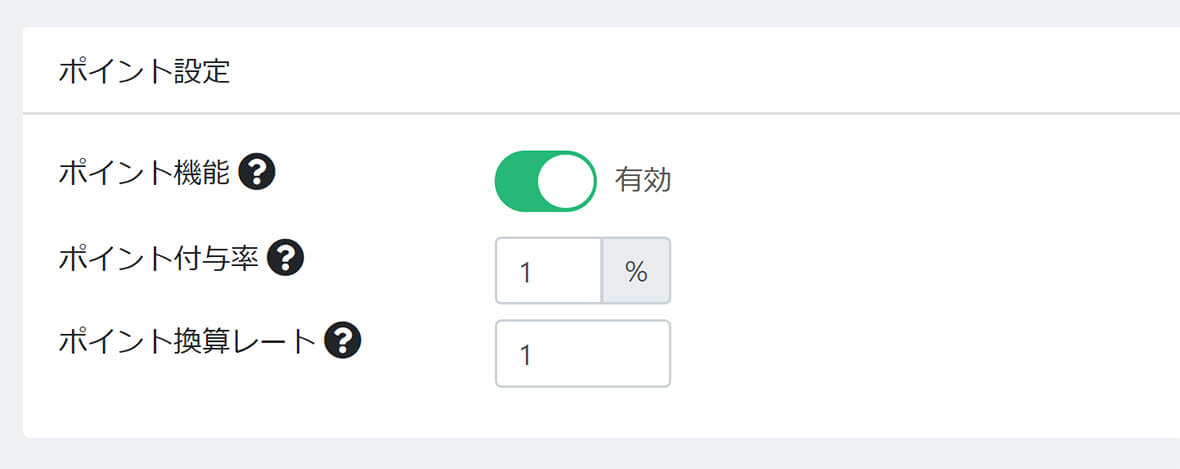Click empty space right of 有効 text
The height and width of the screenshot is (469, 1180).
[900, 181]
